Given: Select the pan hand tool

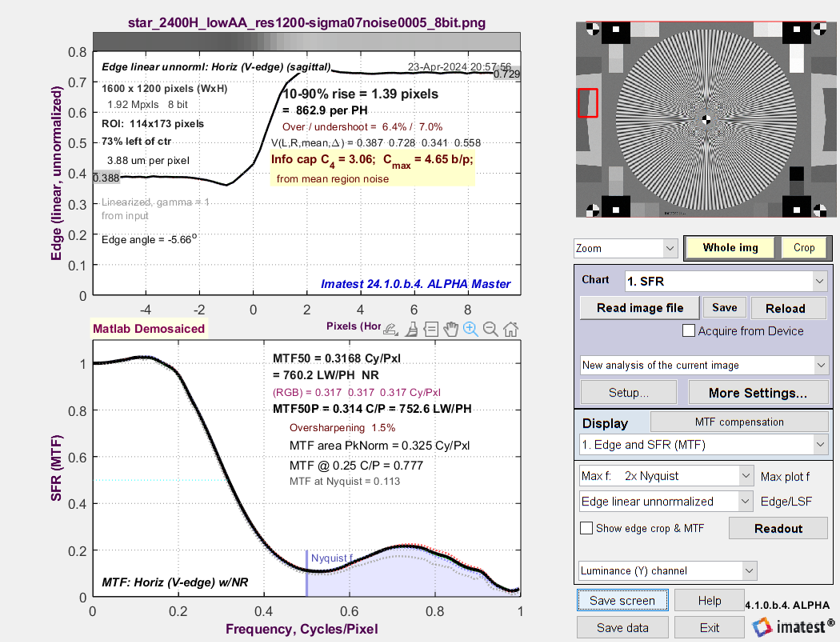Looking at the screenshot, I should 451,329.
